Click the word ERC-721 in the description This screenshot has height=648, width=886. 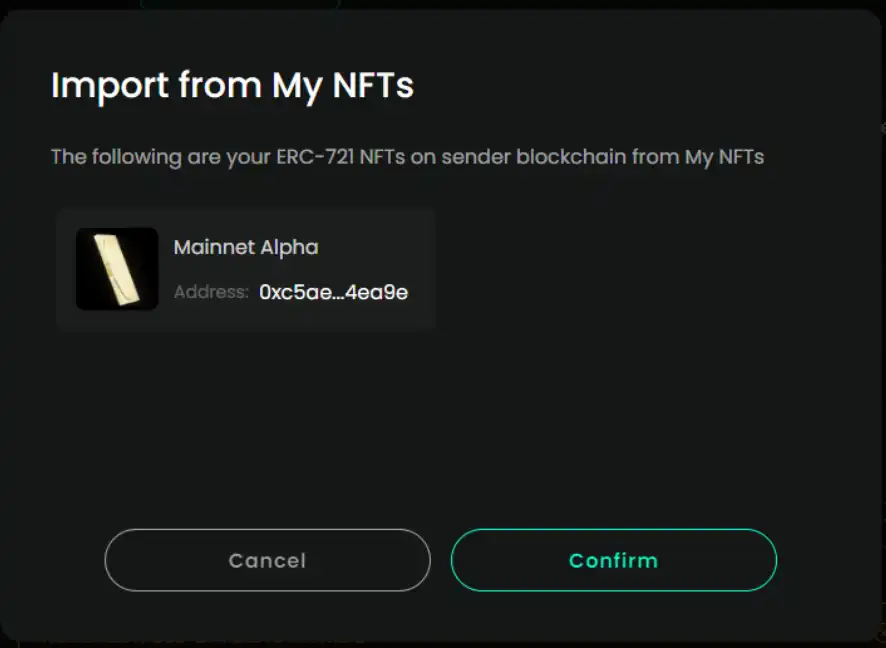(x=315, y=156)
